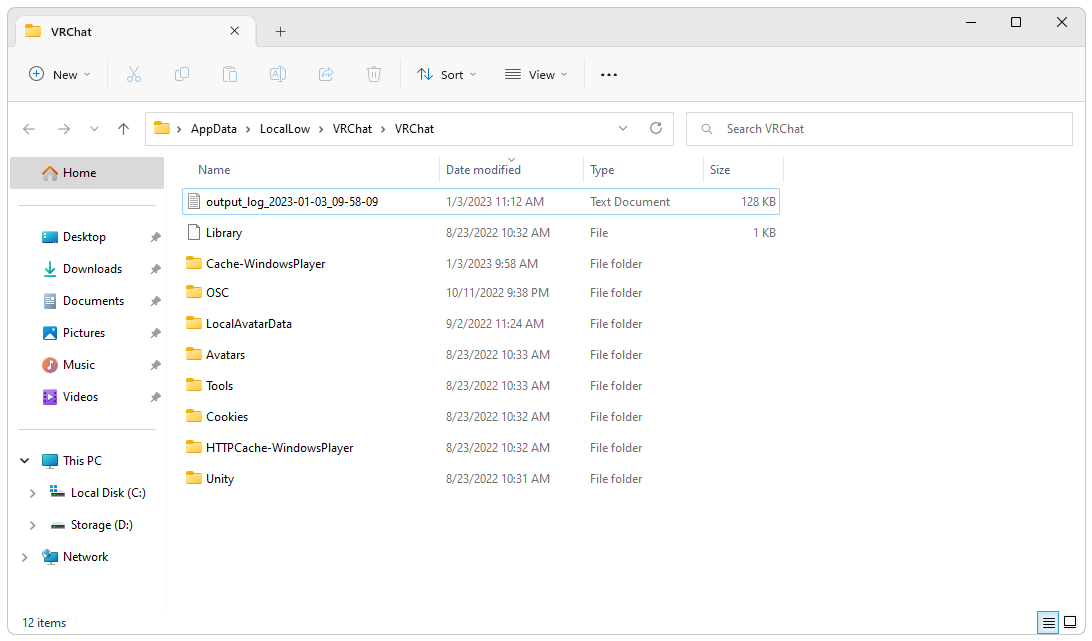The image size is (1092, 641).
Task: Expand chevron after AppData in breadcrumb
Action: 248,129
